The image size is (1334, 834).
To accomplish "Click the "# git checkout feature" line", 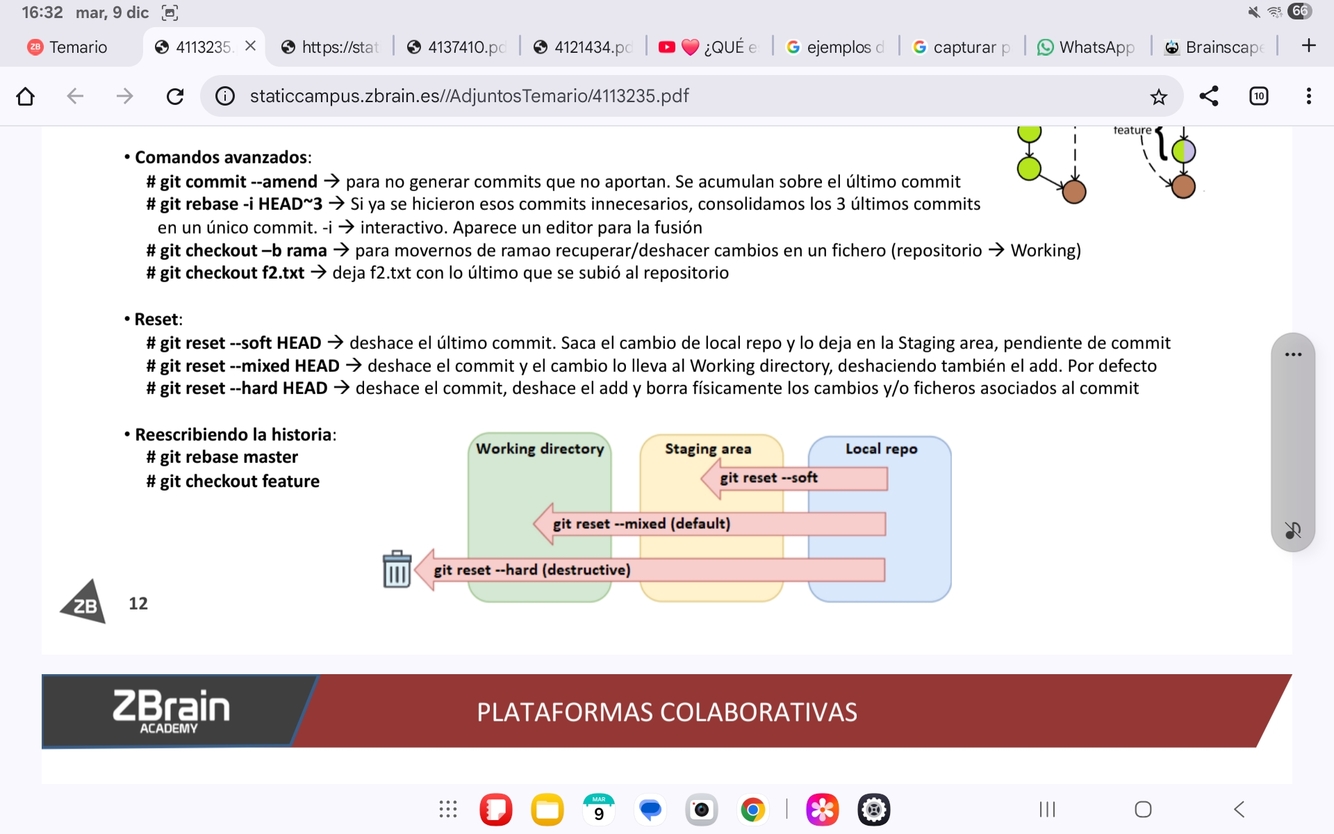I will coord(233,481).
